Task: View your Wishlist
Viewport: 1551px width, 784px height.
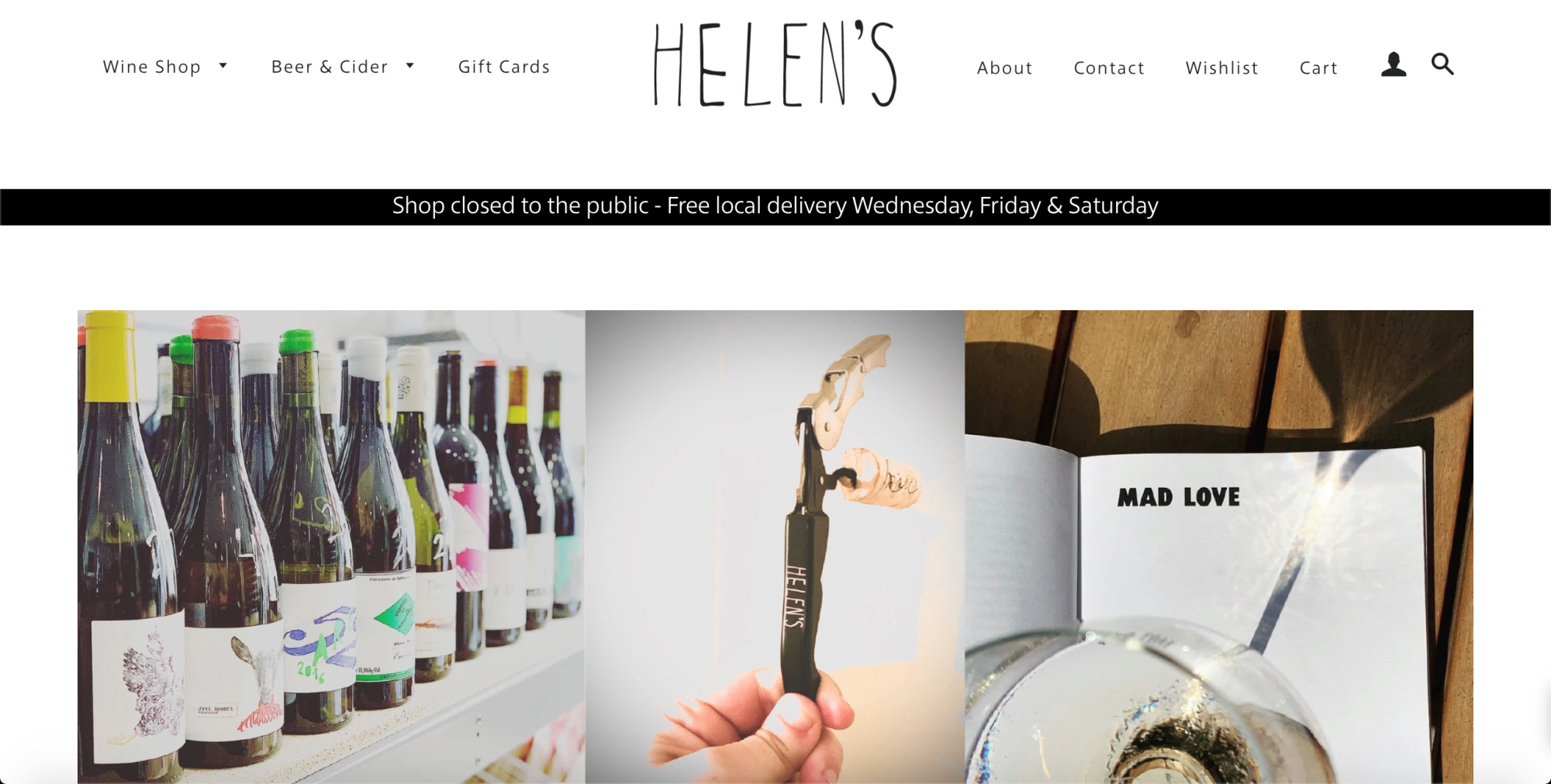Action: click(1221, 68)
